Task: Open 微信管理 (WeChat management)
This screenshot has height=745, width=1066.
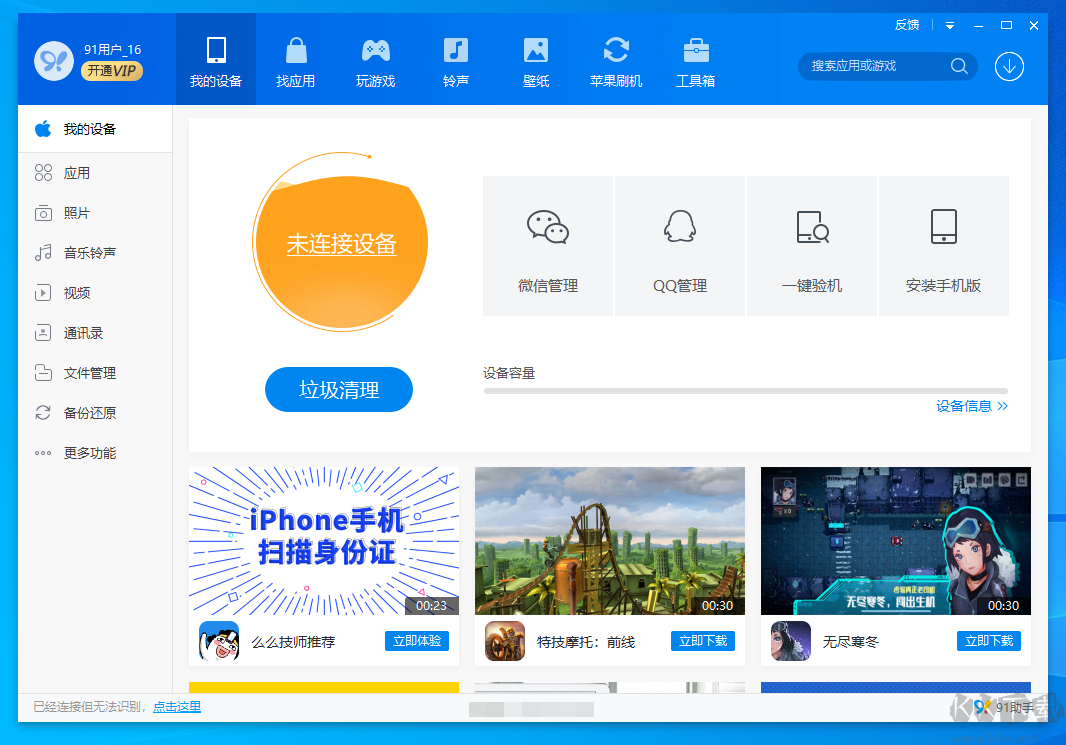Action: (547, 245)
